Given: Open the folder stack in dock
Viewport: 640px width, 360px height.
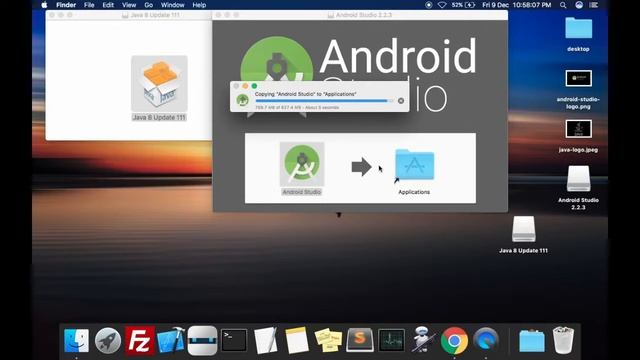Looking at the screenshot, I should pos(531,341).
